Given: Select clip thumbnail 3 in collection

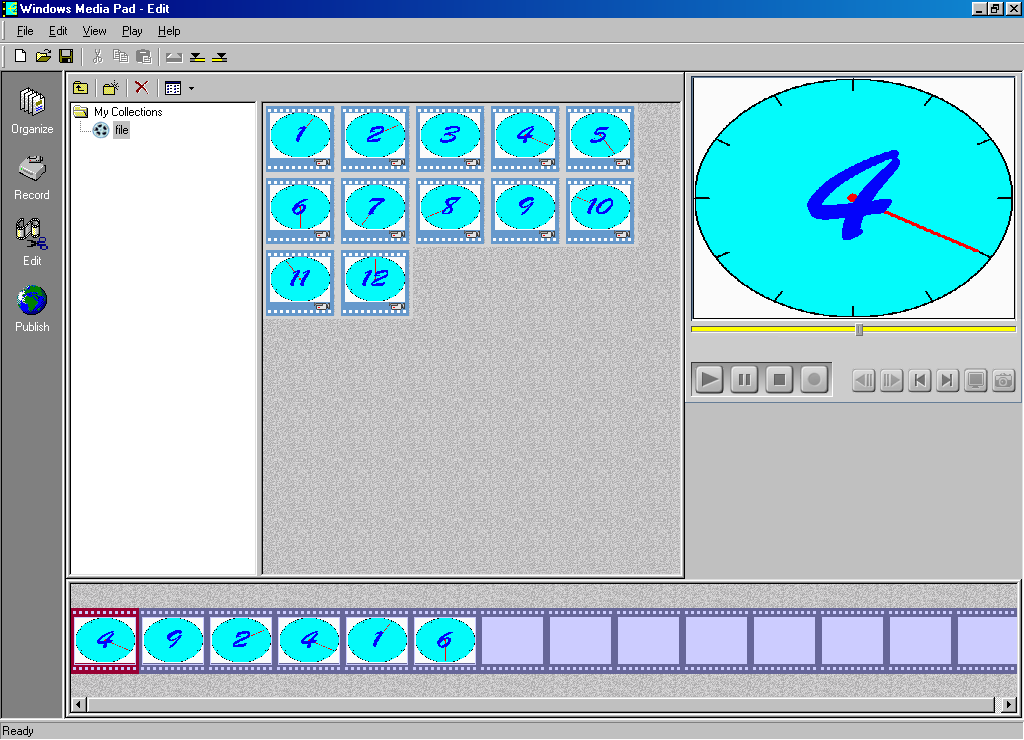Looking at the screenshot, I should 450,139.
